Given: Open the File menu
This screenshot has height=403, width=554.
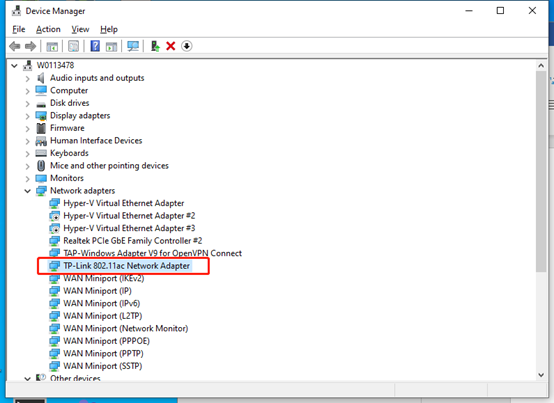Looking at the screenshot, I should [x=19, y=29].
